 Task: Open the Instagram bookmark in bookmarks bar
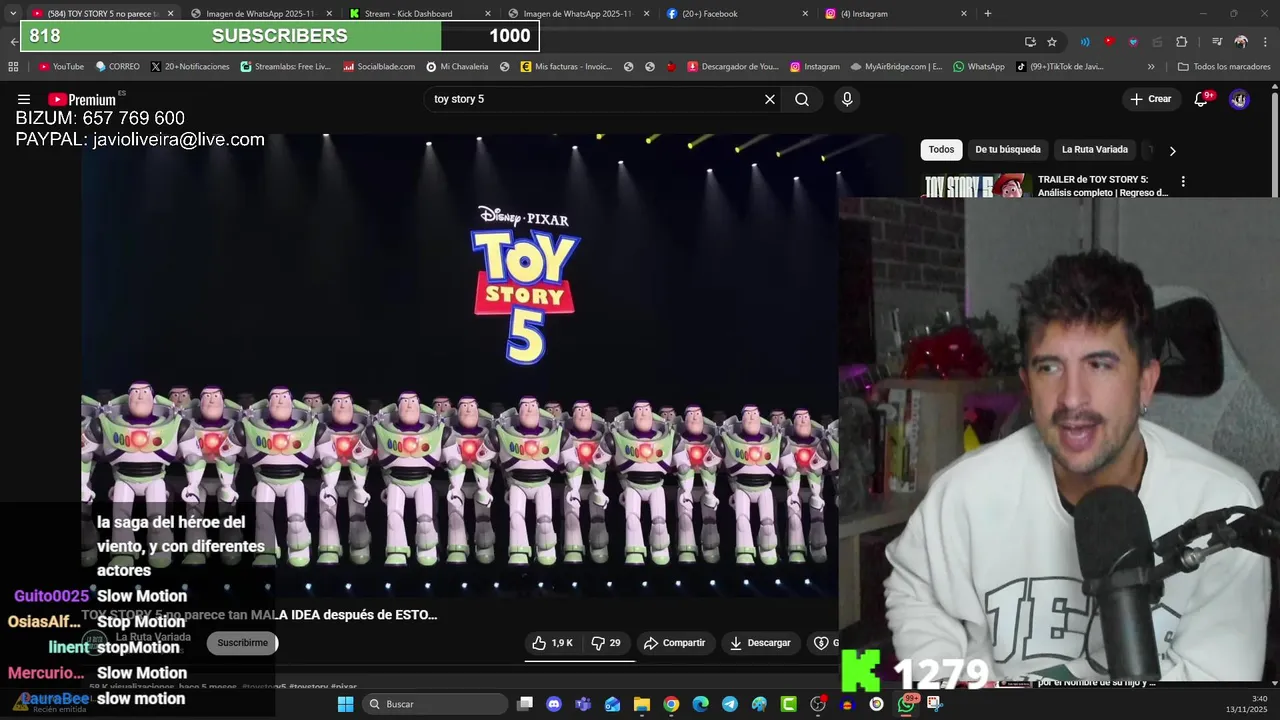pyautogui.click(x=815, y=67)
